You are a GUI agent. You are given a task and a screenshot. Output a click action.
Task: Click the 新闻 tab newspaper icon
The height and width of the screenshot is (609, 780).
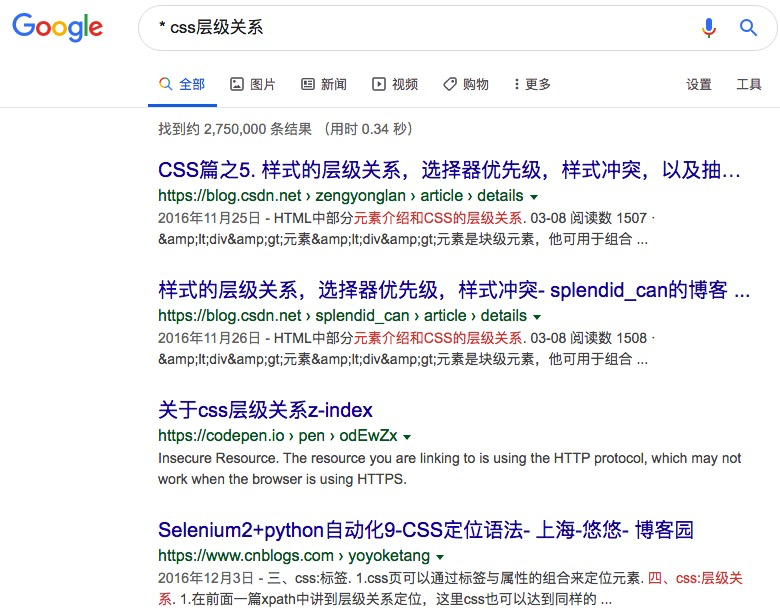(308, 84)
